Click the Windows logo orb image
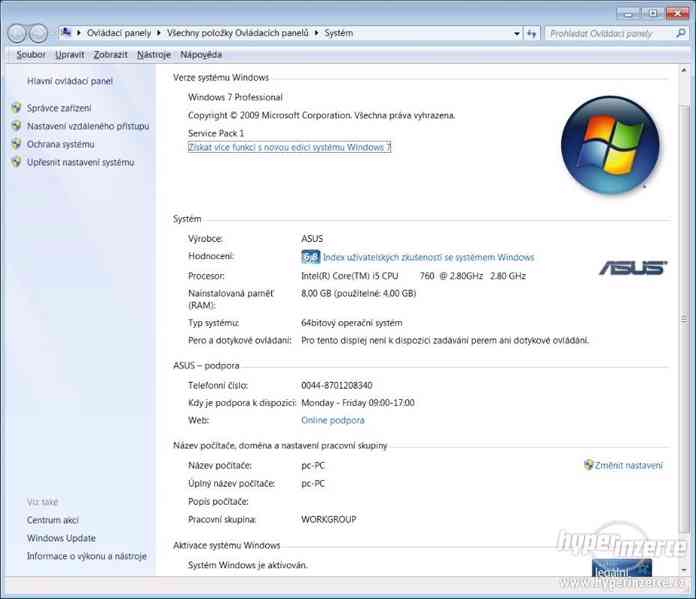The image size is (696, 599). click(610, 145)
